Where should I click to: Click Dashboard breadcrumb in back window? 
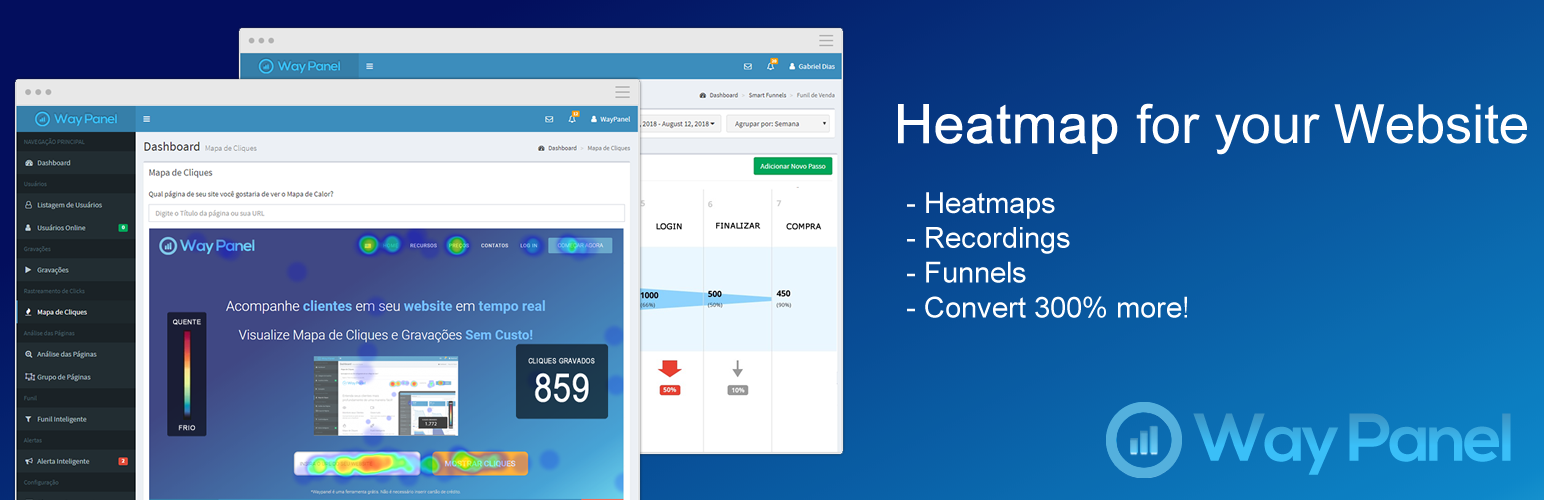point(718,95)
